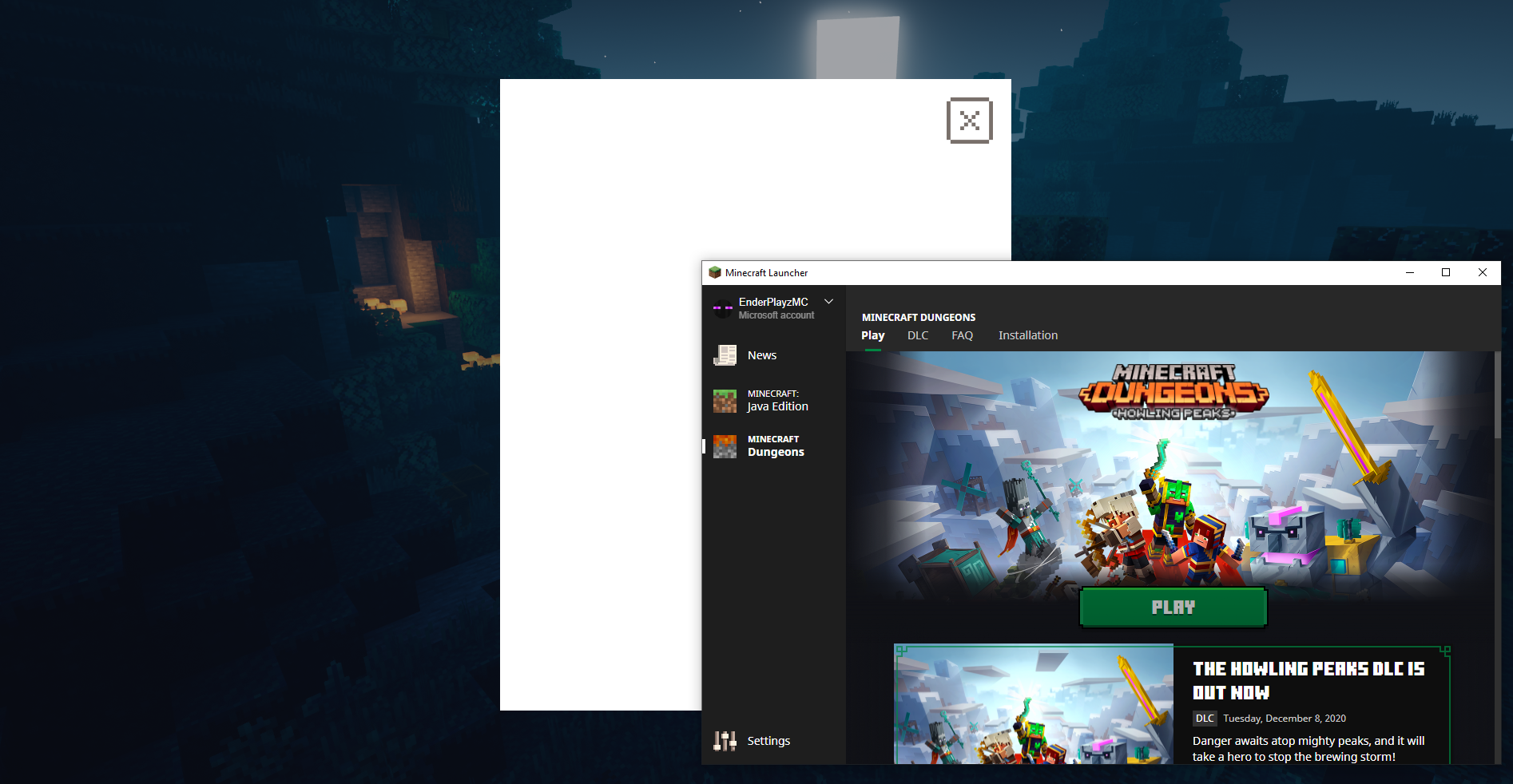Viewport: 1513px width, 784px height.
Task: Switch to the Play tab
Action: pyautogui.click(x=872, y=335)
